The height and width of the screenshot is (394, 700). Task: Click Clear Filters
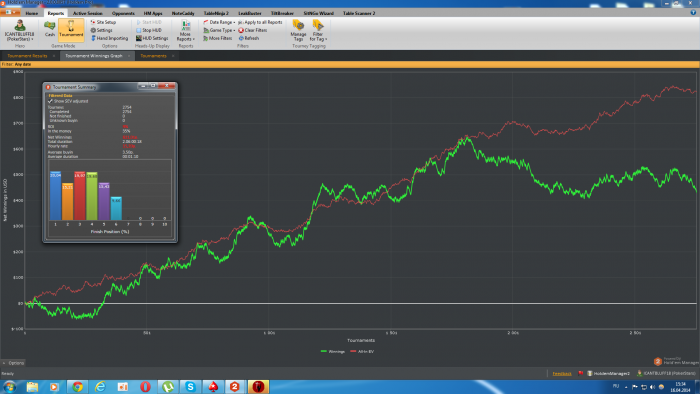click(253, 30)
